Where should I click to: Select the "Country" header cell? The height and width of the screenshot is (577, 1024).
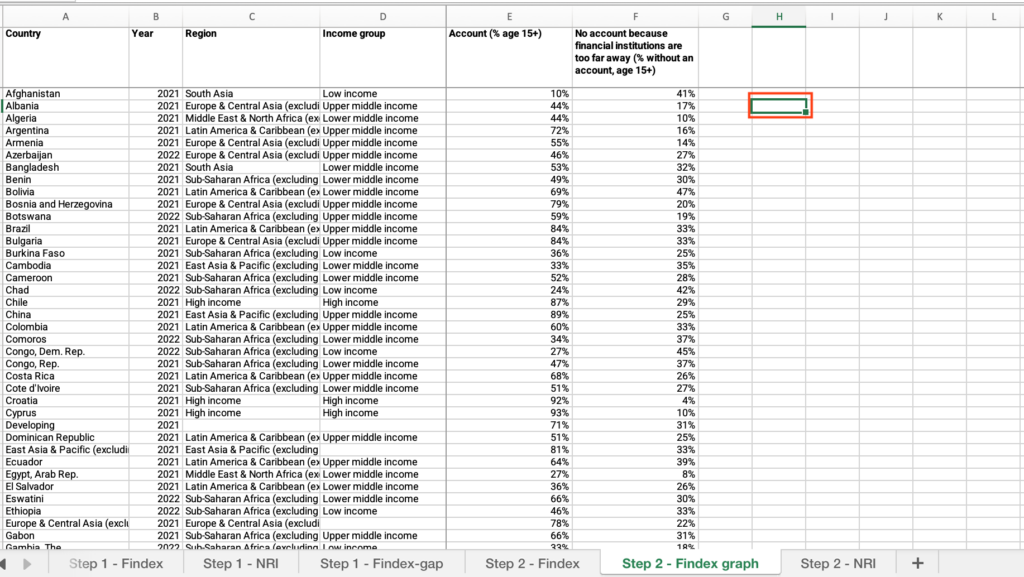pos(65,57)
